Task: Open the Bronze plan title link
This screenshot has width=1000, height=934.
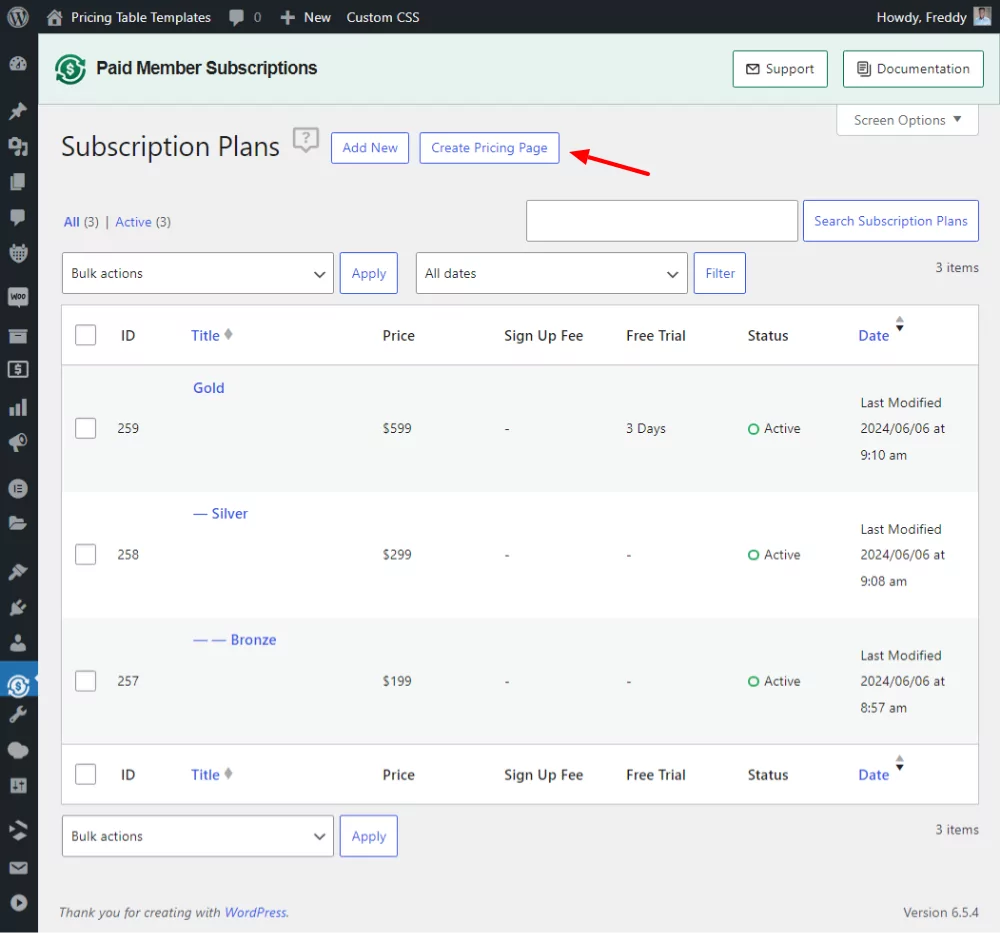Action: [x=235, y=640]
